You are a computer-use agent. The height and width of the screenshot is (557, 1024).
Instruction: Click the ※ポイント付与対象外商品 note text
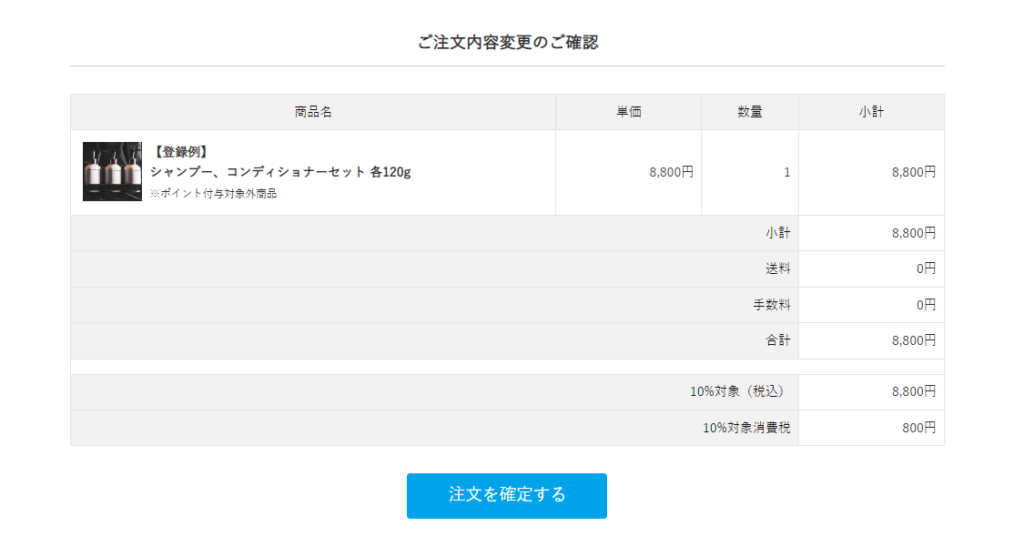pos(213,194)
